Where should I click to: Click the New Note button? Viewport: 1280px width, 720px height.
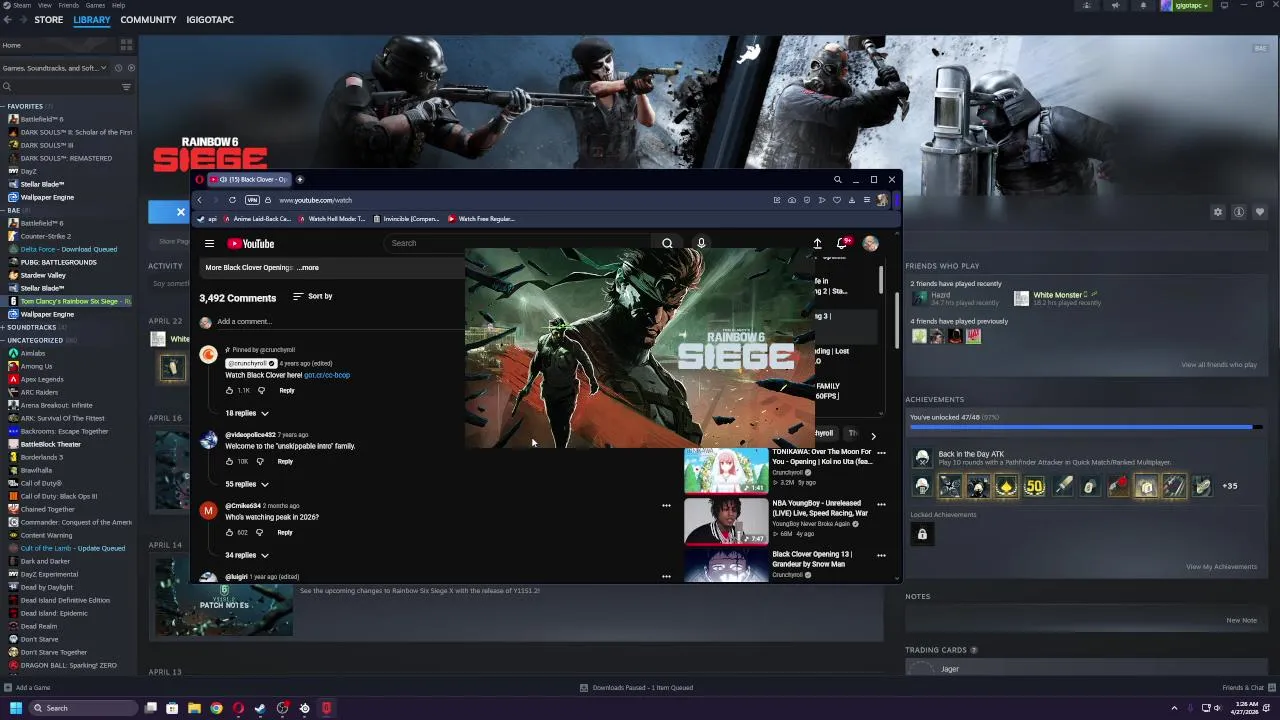coord(1241,620)
